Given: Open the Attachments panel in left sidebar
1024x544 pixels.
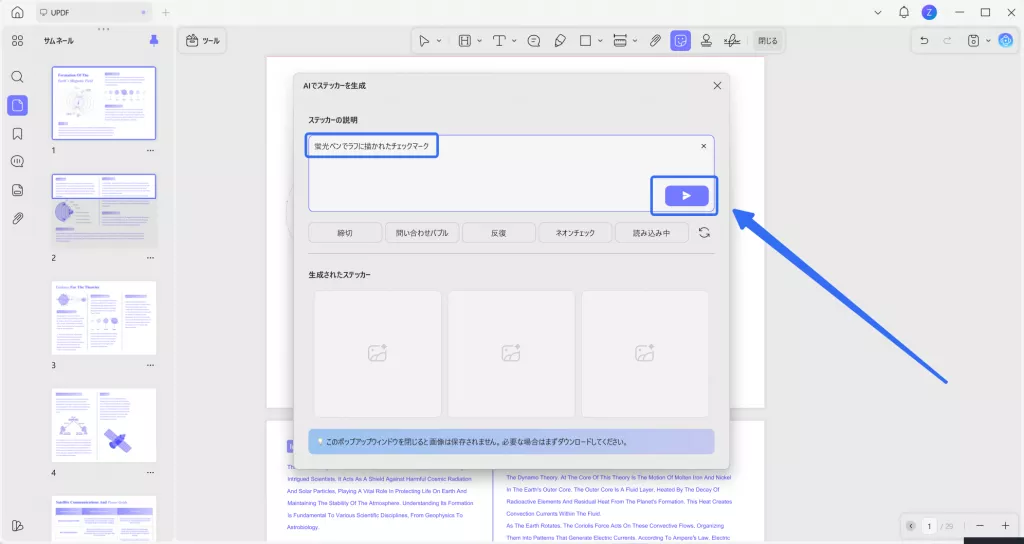Looking at the screenshot, I should pyautogui.click(x=18, y=219).
